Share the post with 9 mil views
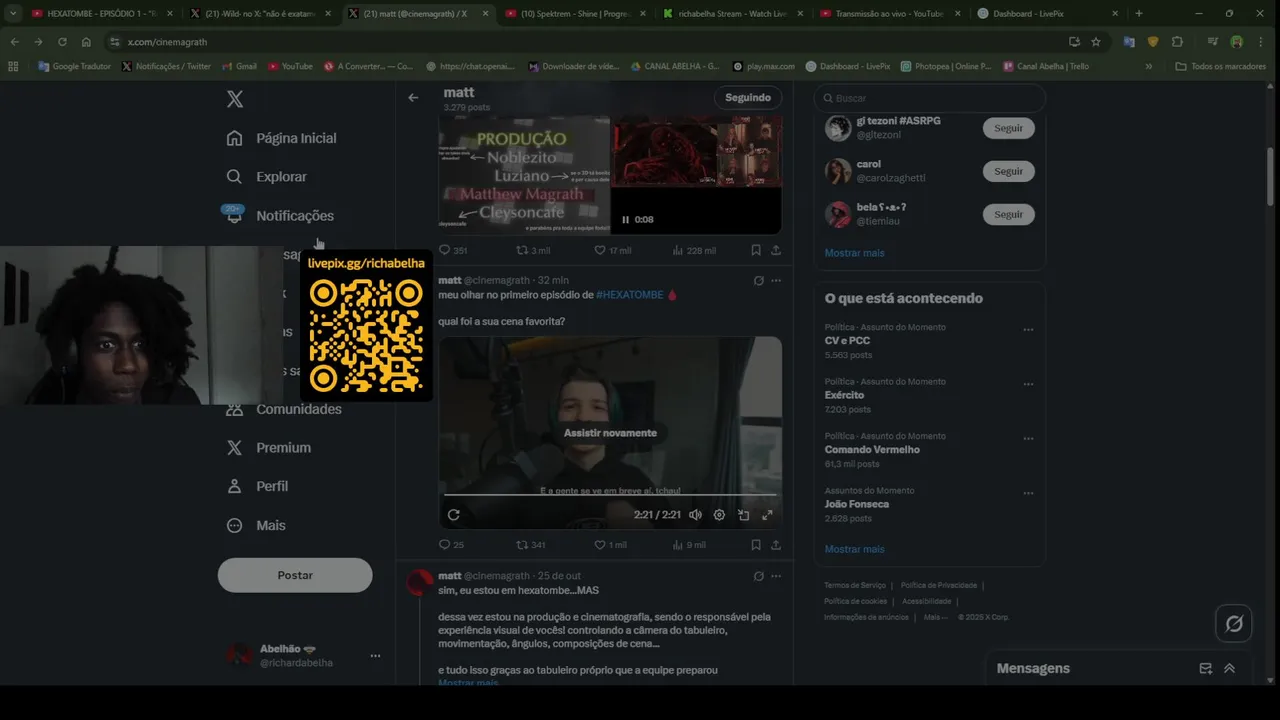 click(776, 545)
